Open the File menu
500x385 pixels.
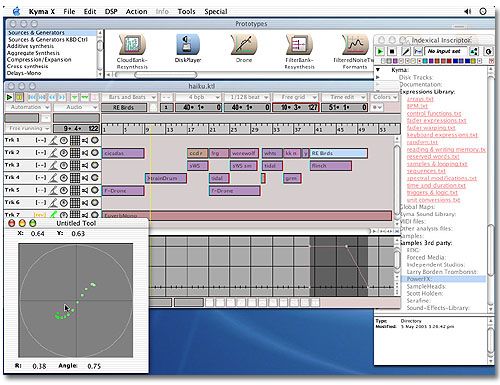click(69, 11)
